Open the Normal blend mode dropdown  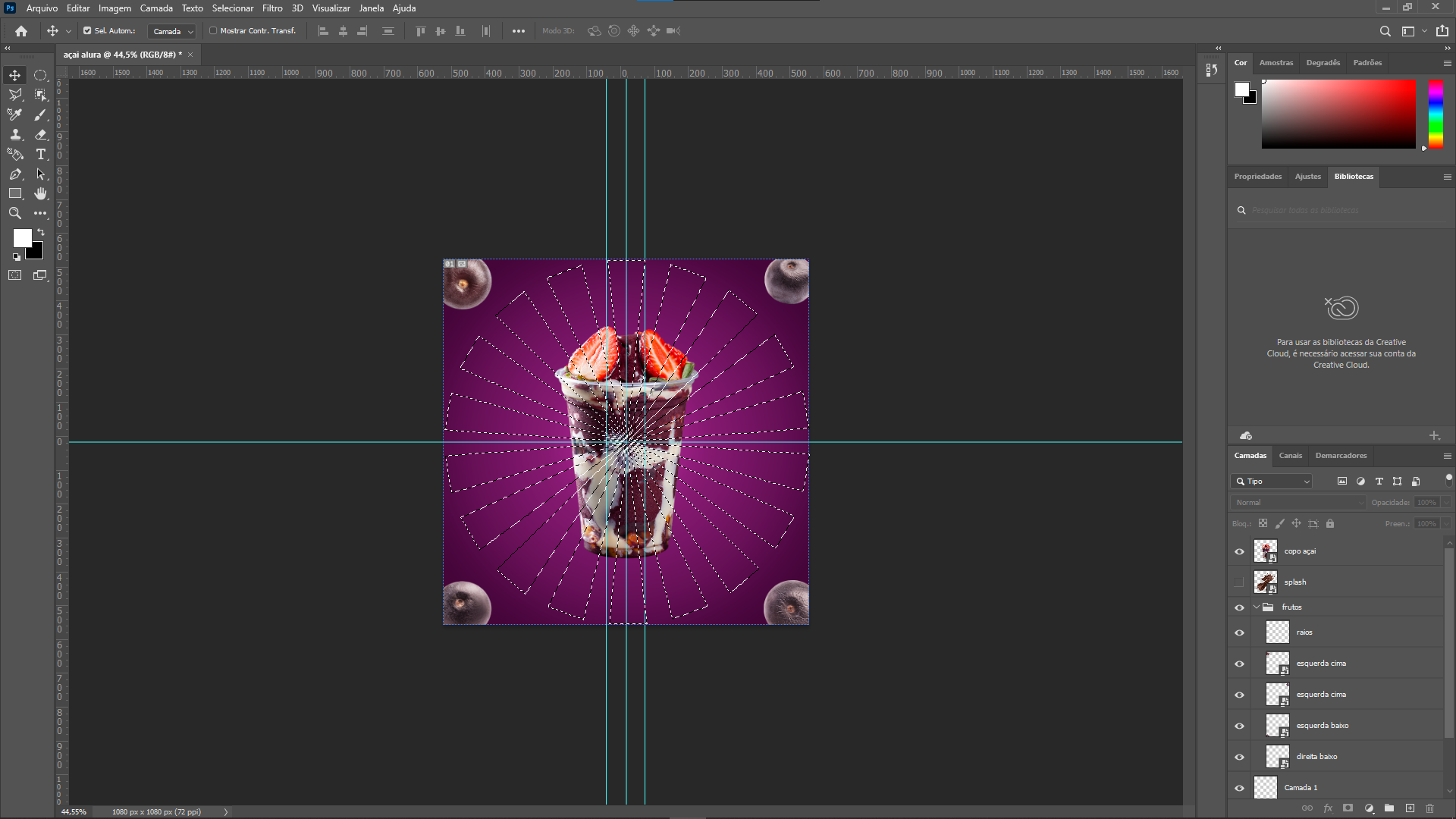coord(1298,503)
